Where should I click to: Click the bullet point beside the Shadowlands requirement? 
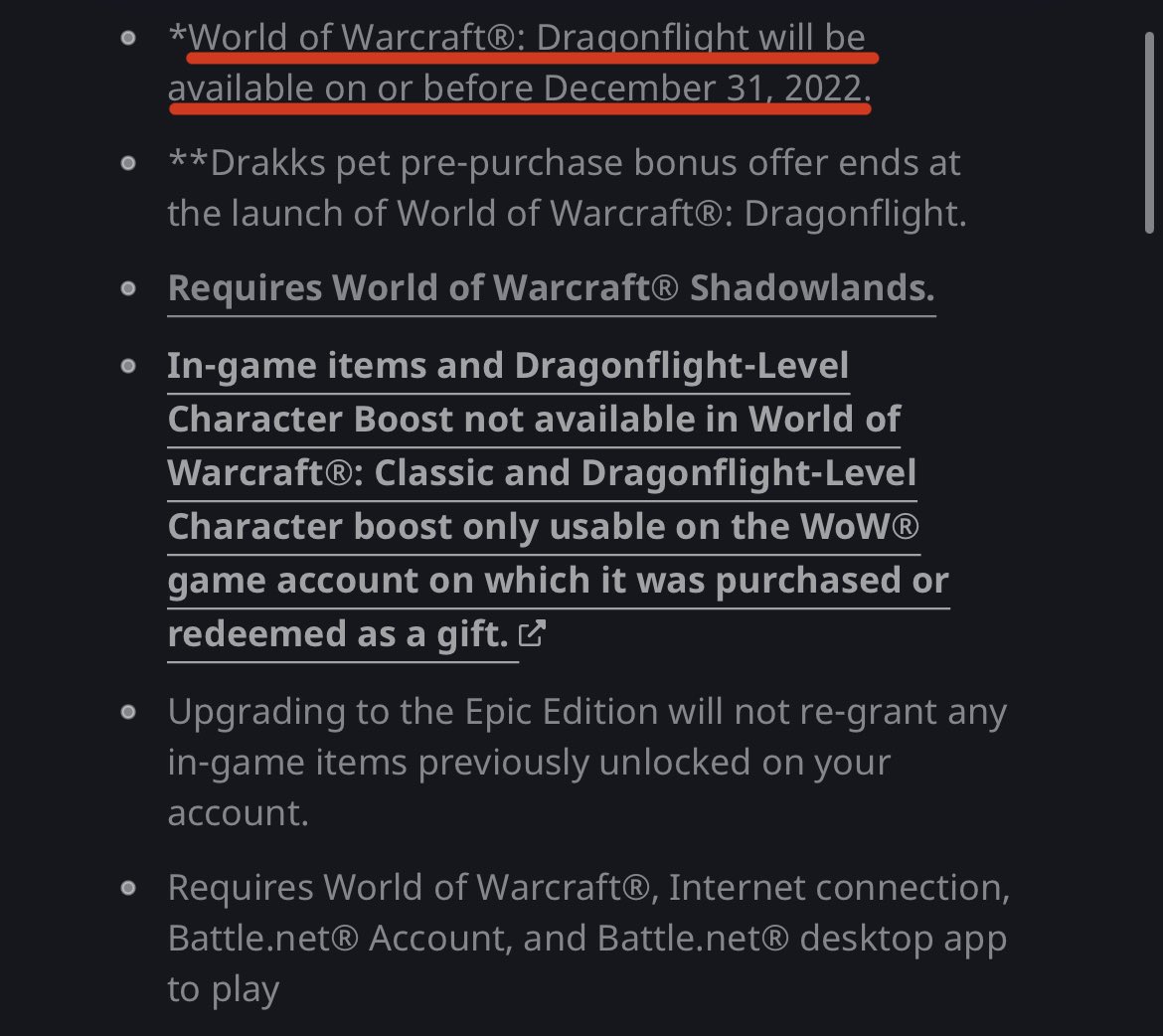pyautogui.click(x=128, y=288)
